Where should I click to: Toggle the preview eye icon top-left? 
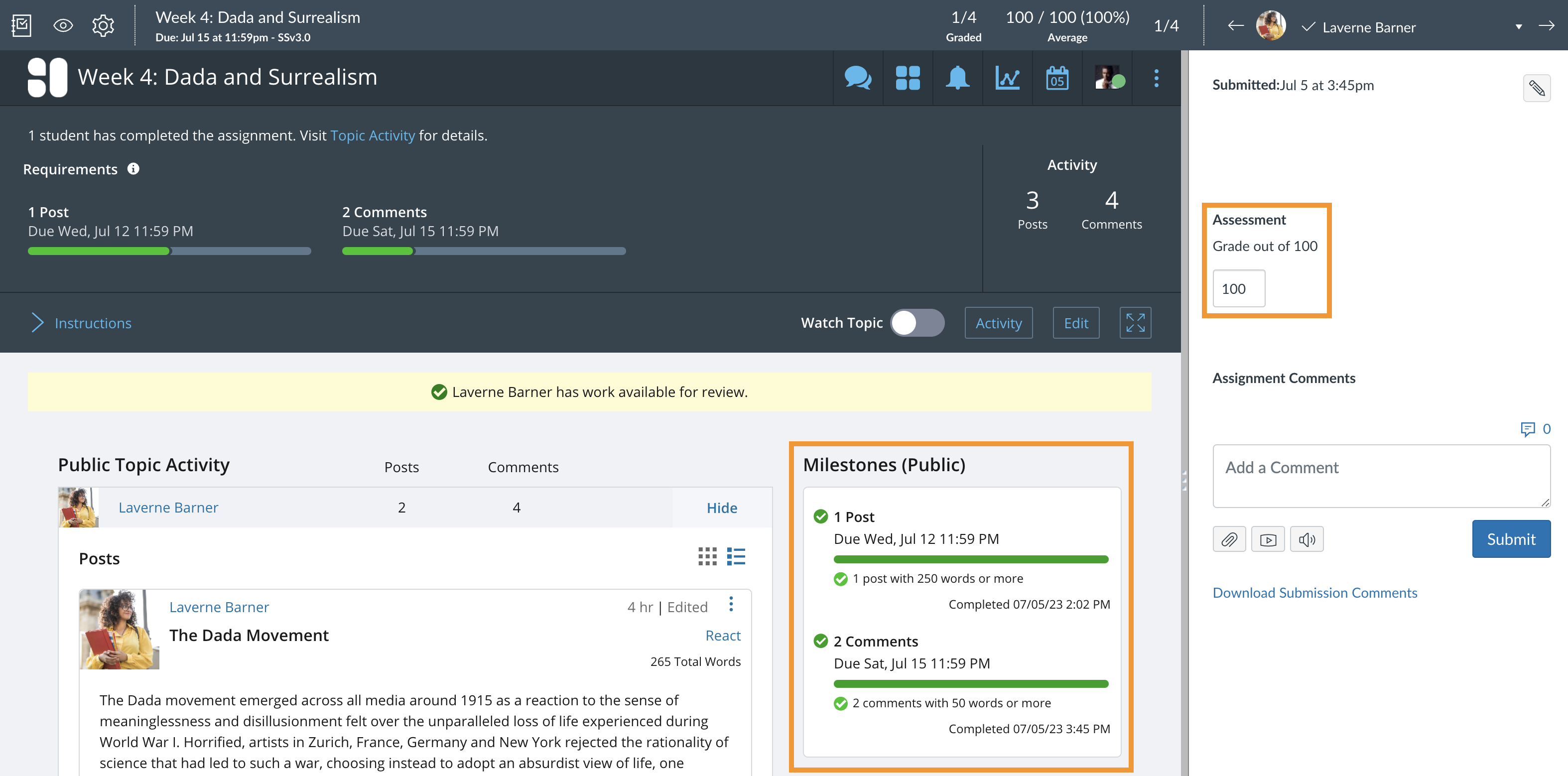pos(62,25)
